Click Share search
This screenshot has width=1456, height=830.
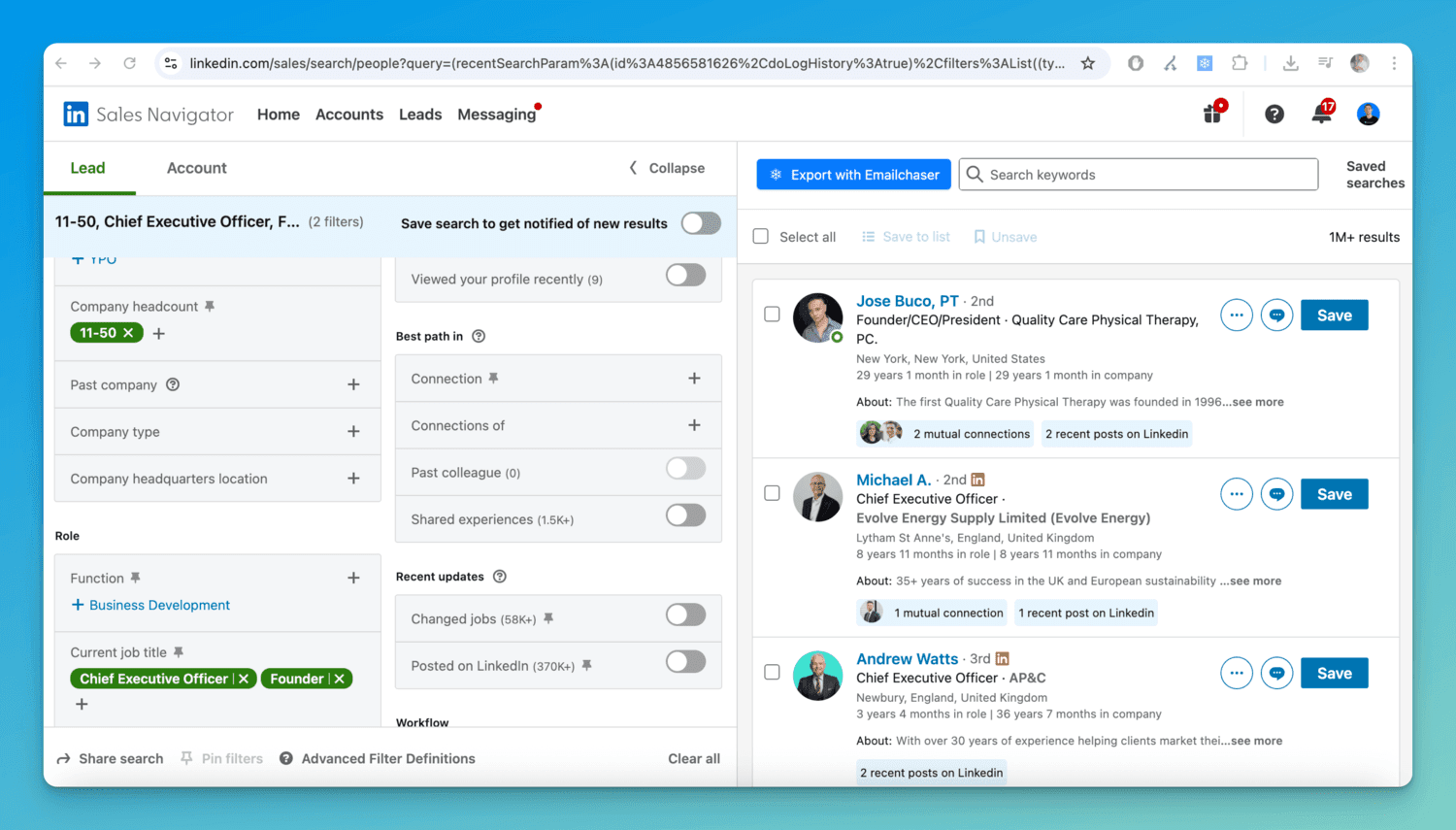click(x=111, y=759)
